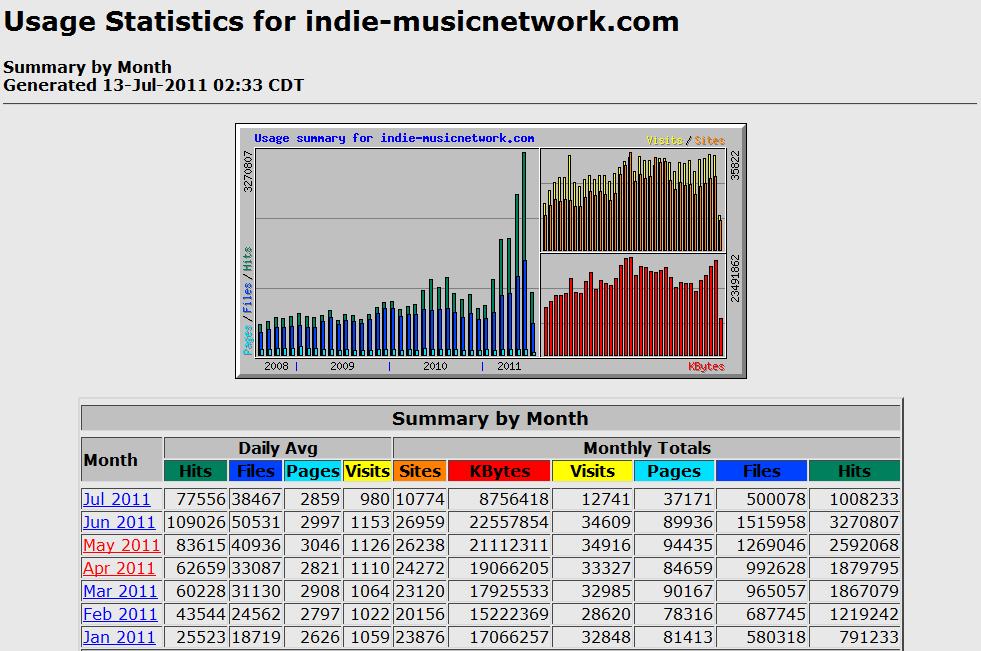Open the May 2011 monthly report link
Screen dimensions: 981x651
tap(121, 545)
